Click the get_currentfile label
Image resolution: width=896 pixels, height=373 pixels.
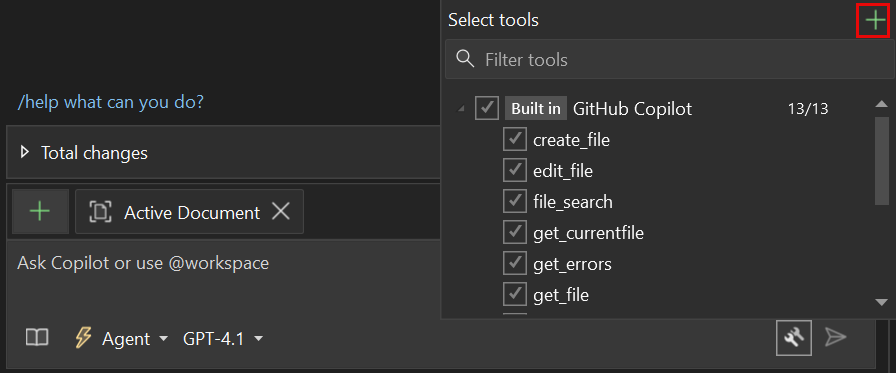coord(588,233)
